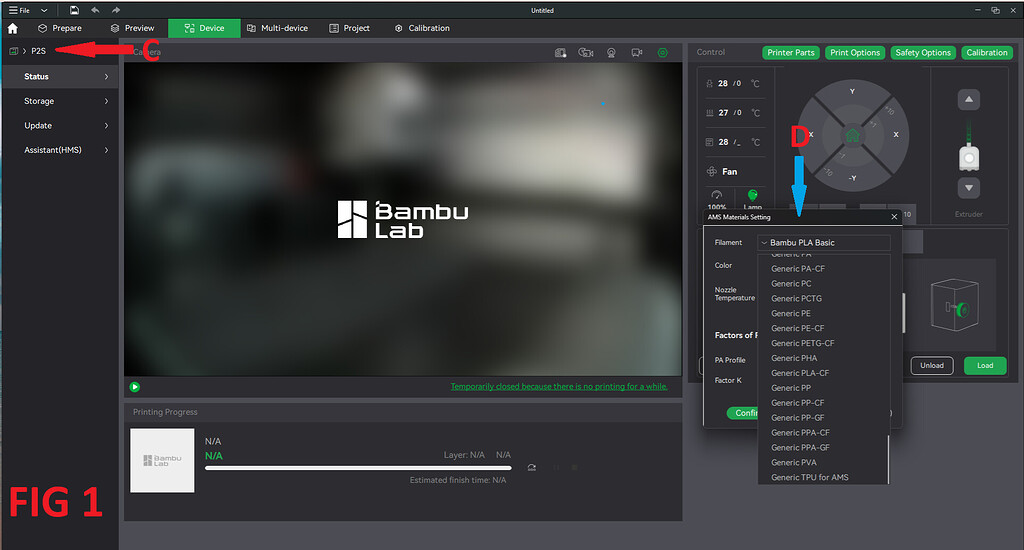Click the refresh icon beside the print progress bar
This screenshot has height=550, width=1024.
coord(532,468)
